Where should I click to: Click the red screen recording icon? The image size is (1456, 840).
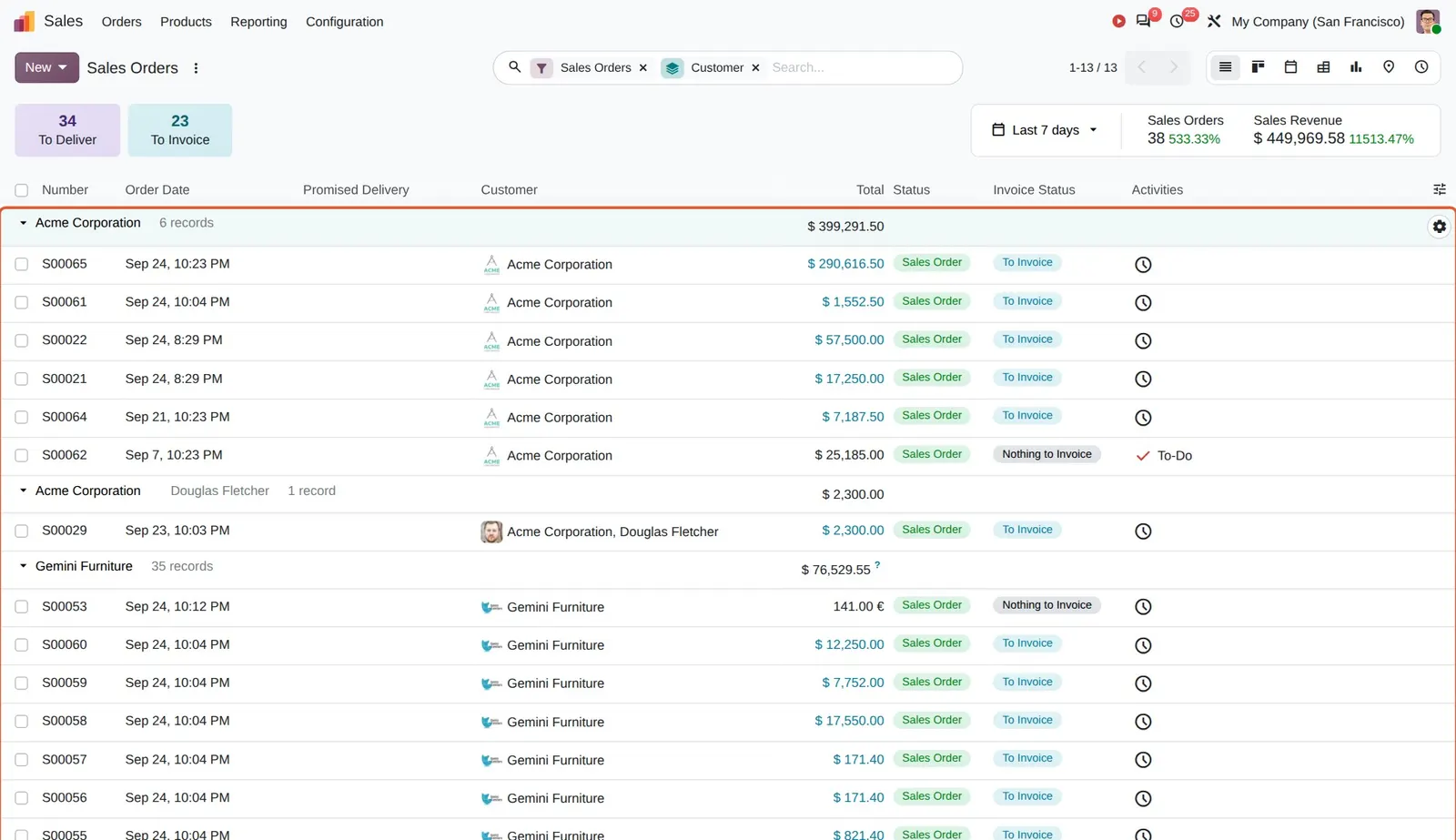(x=1118, y=21)
